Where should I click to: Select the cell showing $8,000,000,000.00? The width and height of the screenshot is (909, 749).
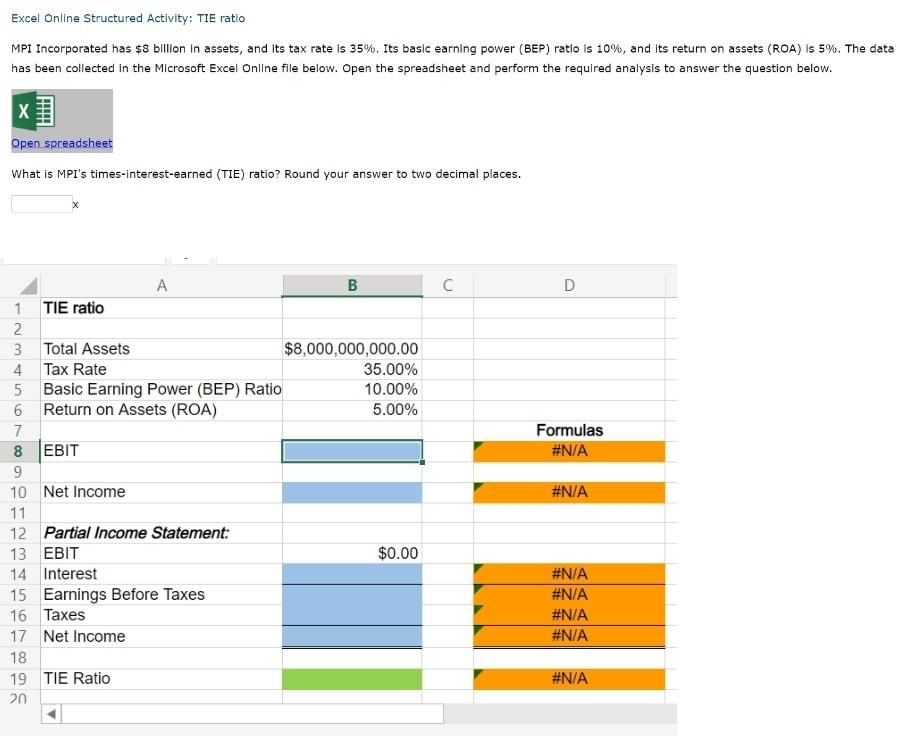point(352,348)
